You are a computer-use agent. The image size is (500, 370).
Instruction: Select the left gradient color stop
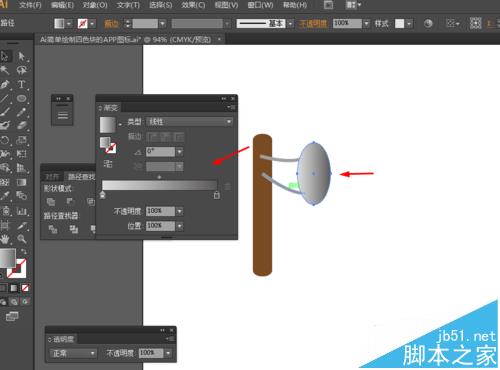click(103, 195)
